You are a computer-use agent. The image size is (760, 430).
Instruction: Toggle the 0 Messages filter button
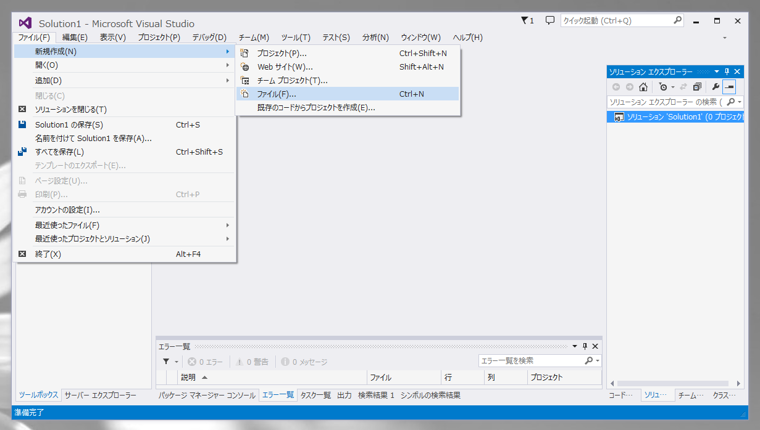point(304,362)
